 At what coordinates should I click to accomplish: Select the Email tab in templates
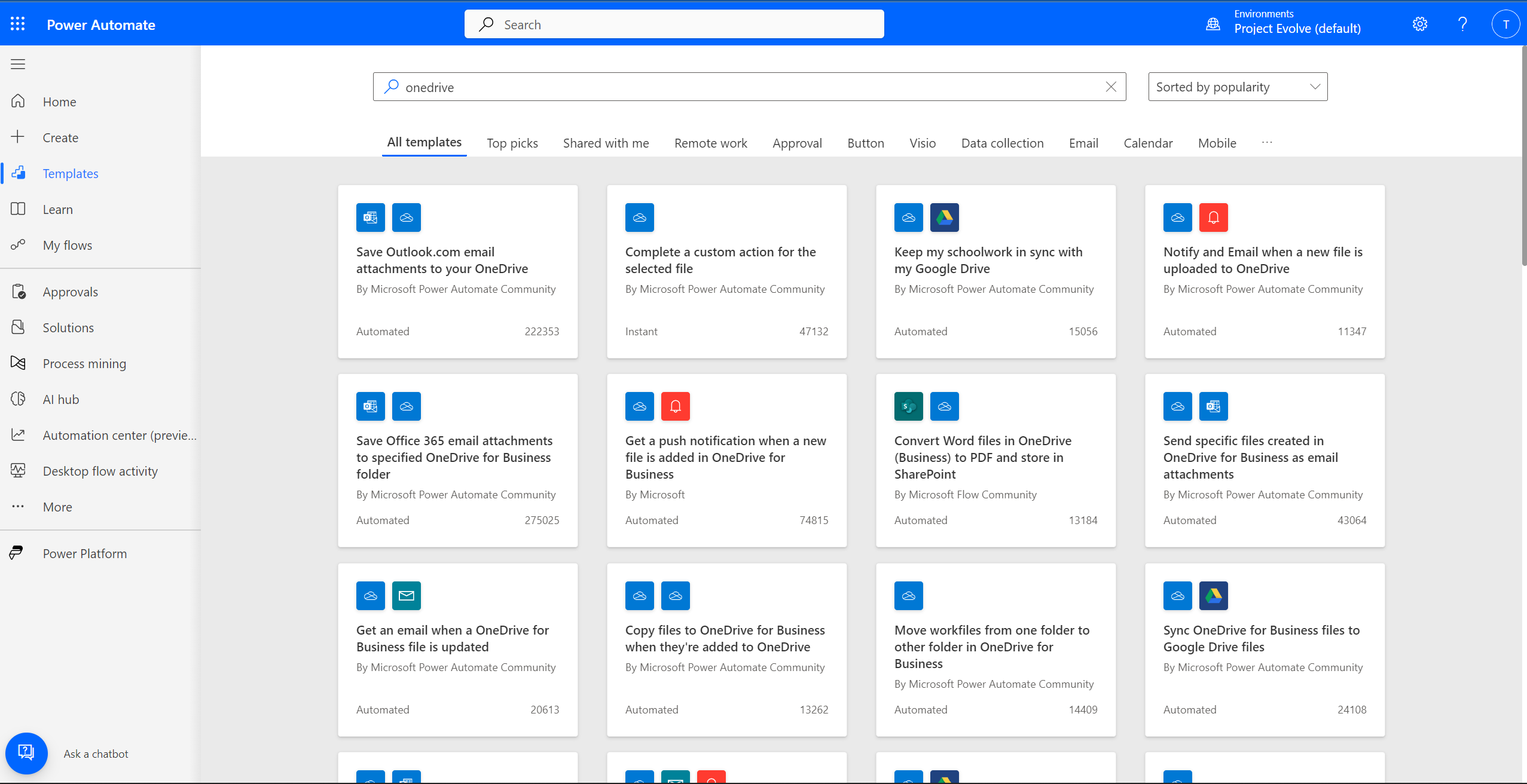point(1082,142)
